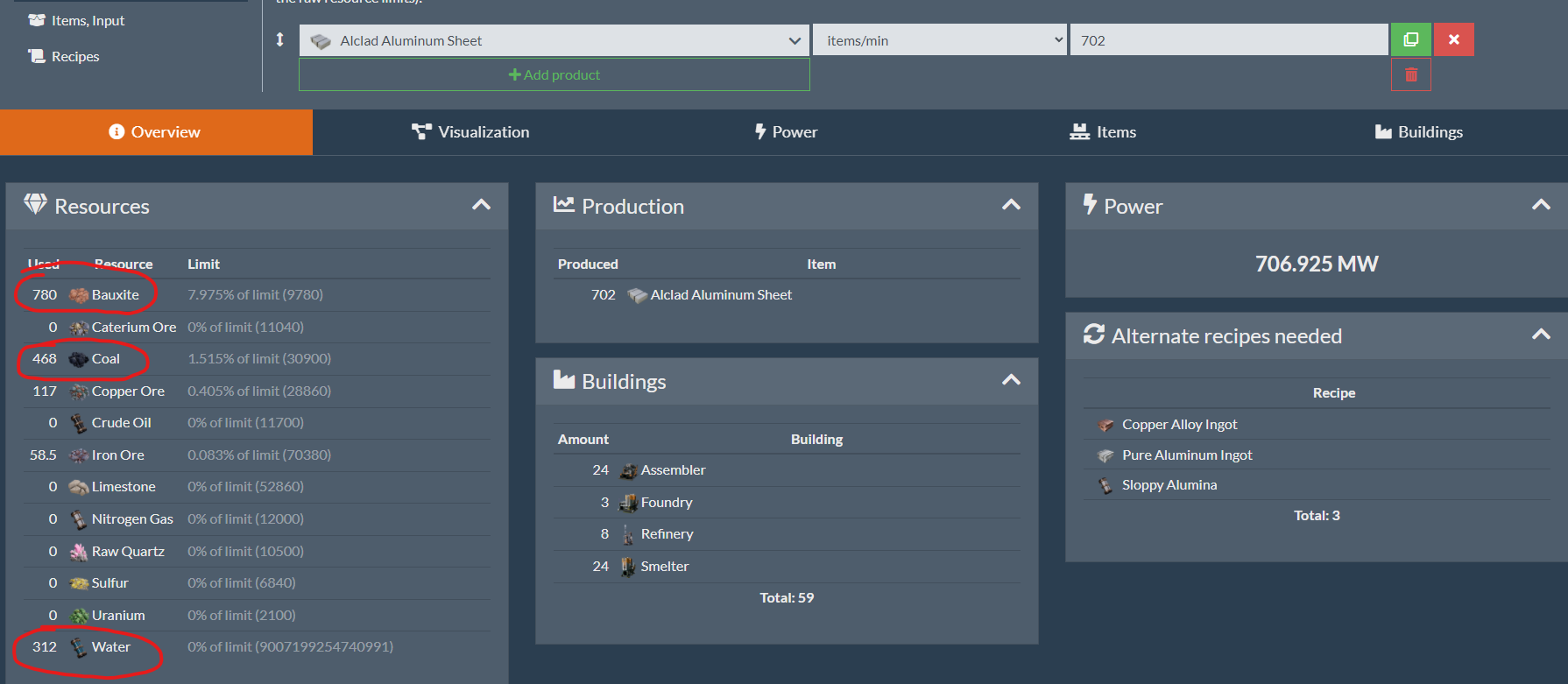The image size is (1568, 684).
Task: Click the Refinery building name
Action: tap(667, 534)
